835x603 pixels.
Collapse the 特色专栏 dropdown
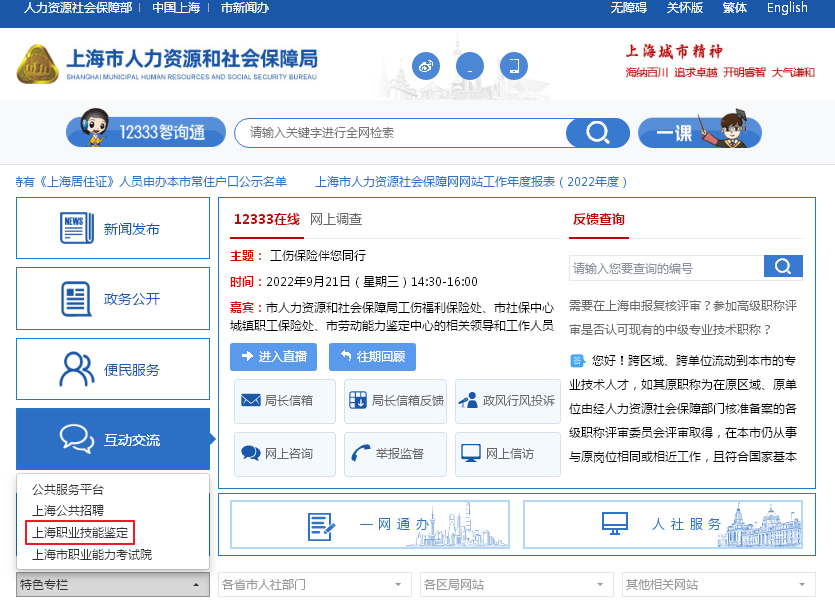pyautogui.click(x=113, y=585)
